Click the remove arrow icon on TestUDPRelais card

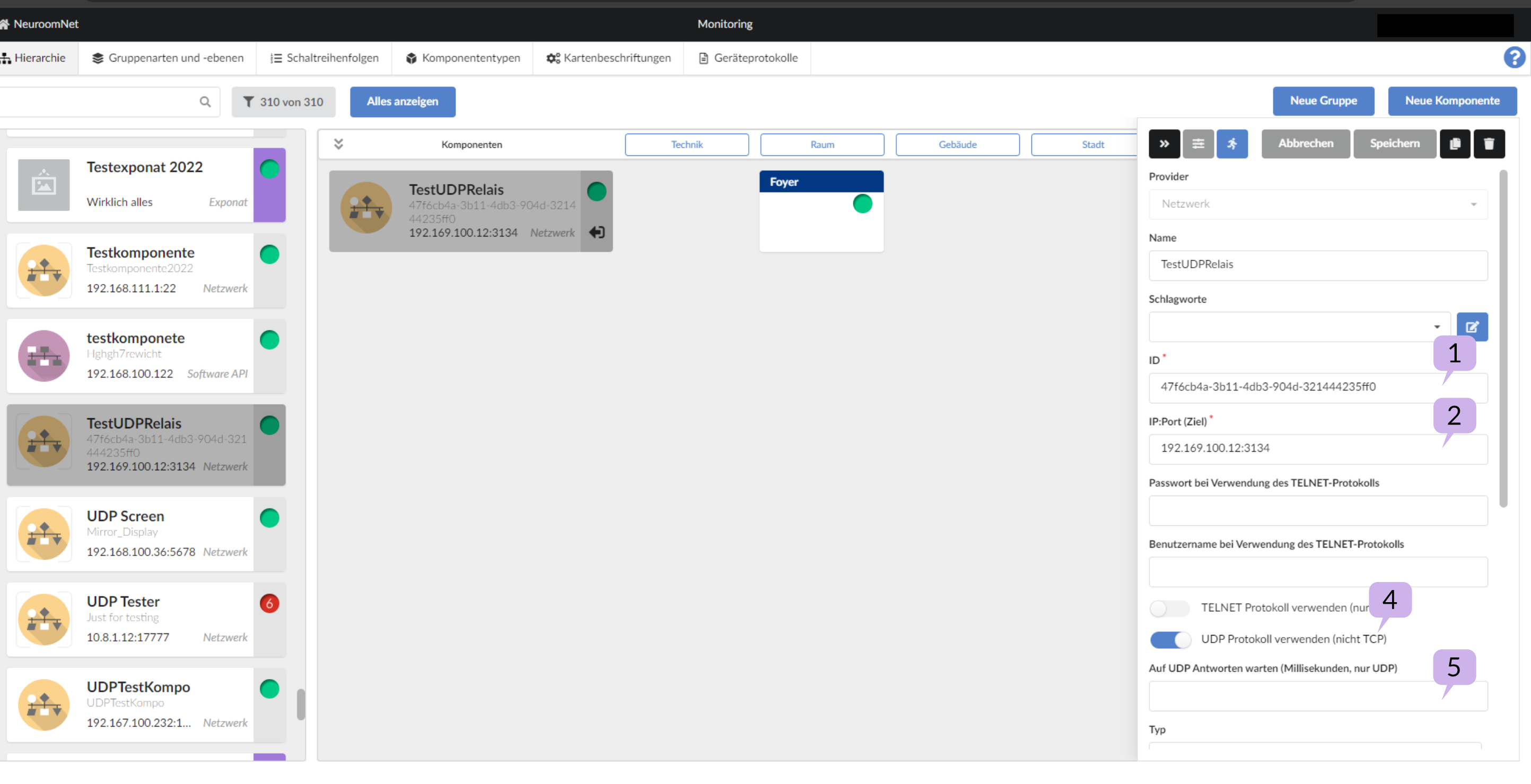(x=597, y=232)
